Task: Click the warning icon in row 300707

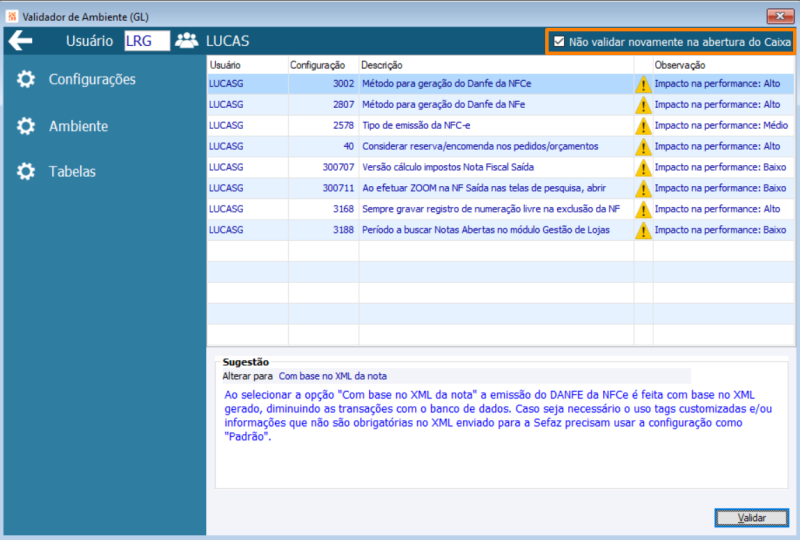Action: click(x=643, y=168)
